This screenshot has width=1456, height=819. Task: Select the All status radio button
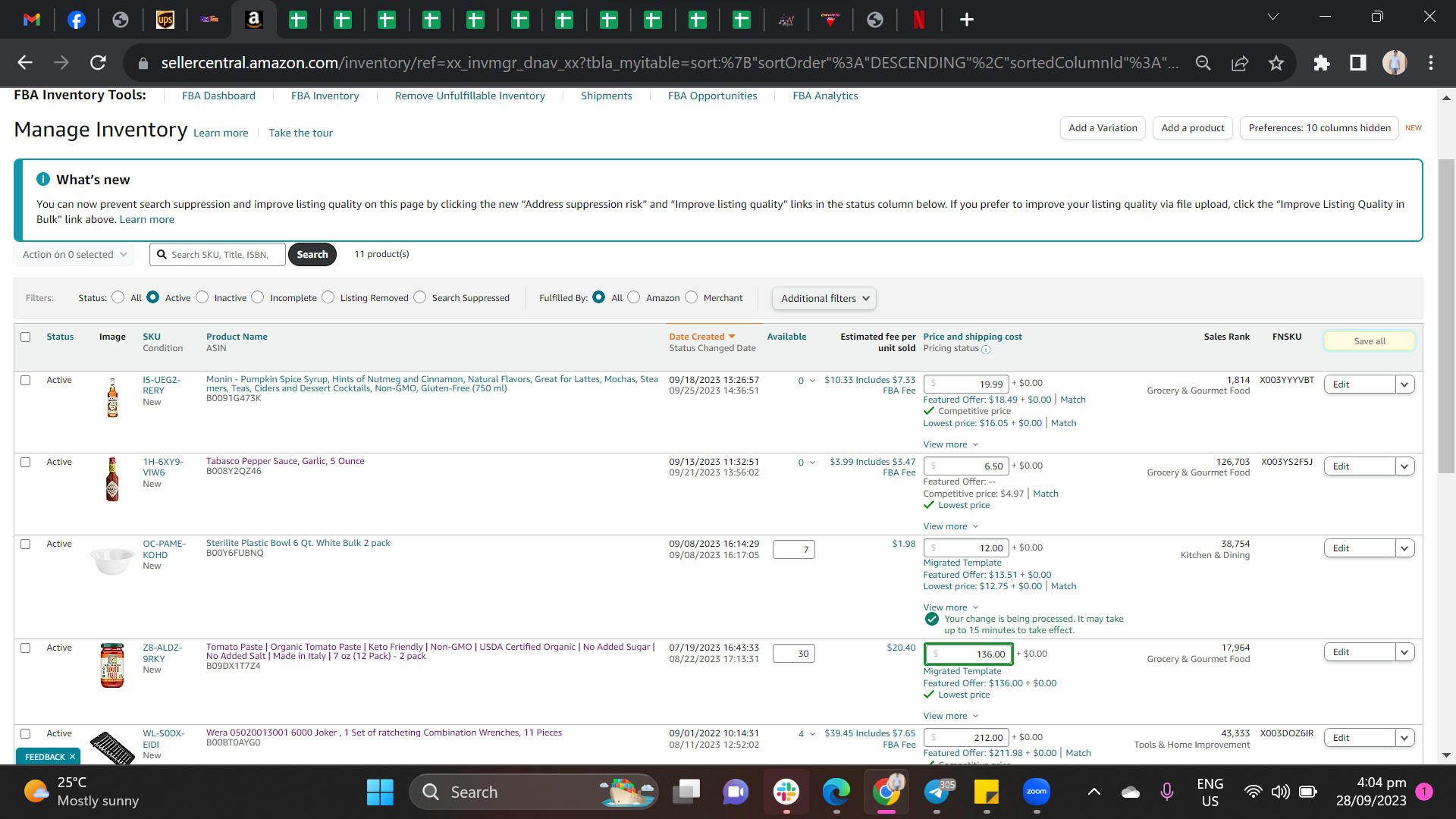(x=118, y=297)
